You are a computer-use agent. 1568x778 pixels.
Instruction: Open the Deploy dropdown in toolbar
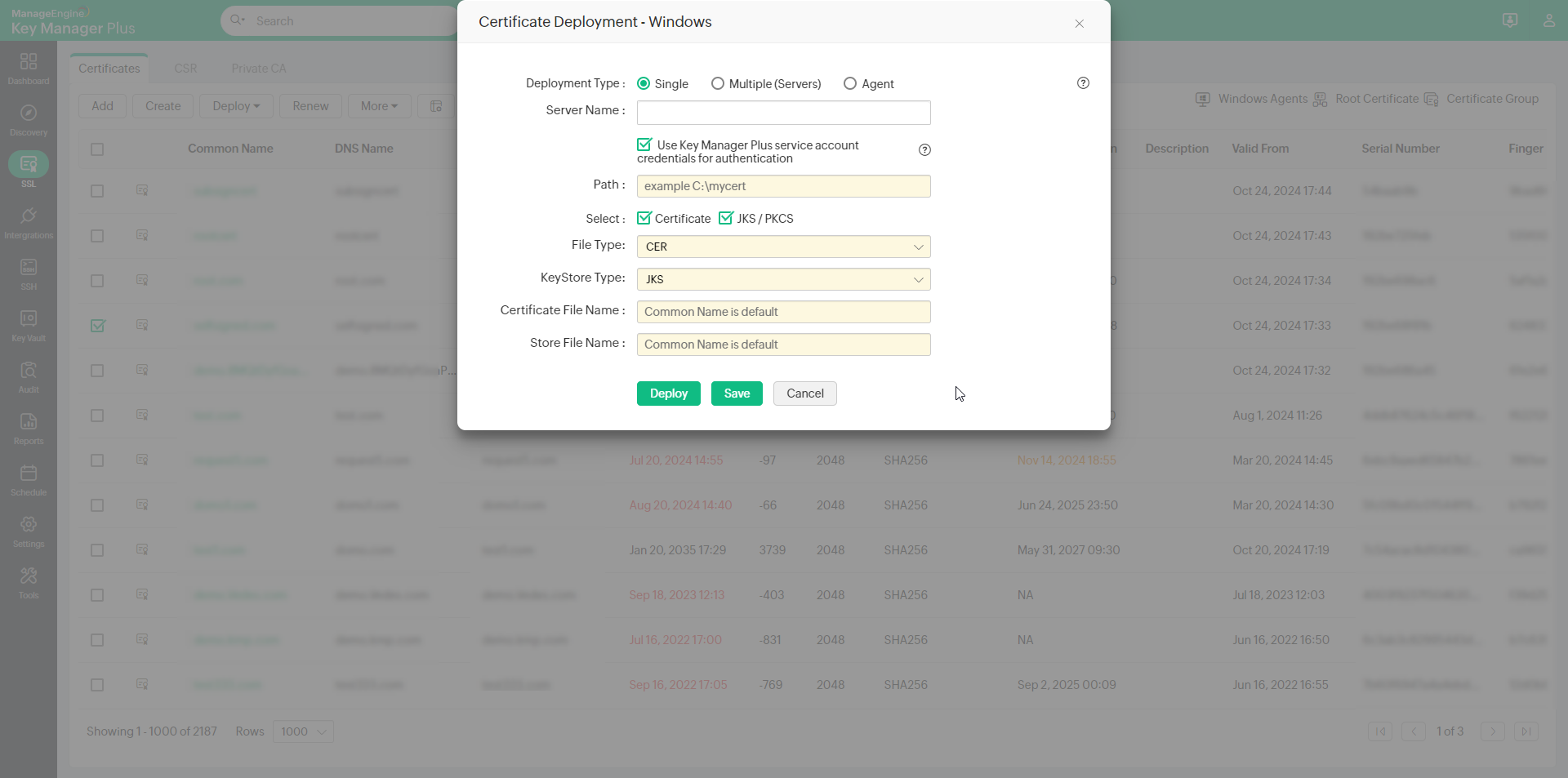tap(236, 106)
